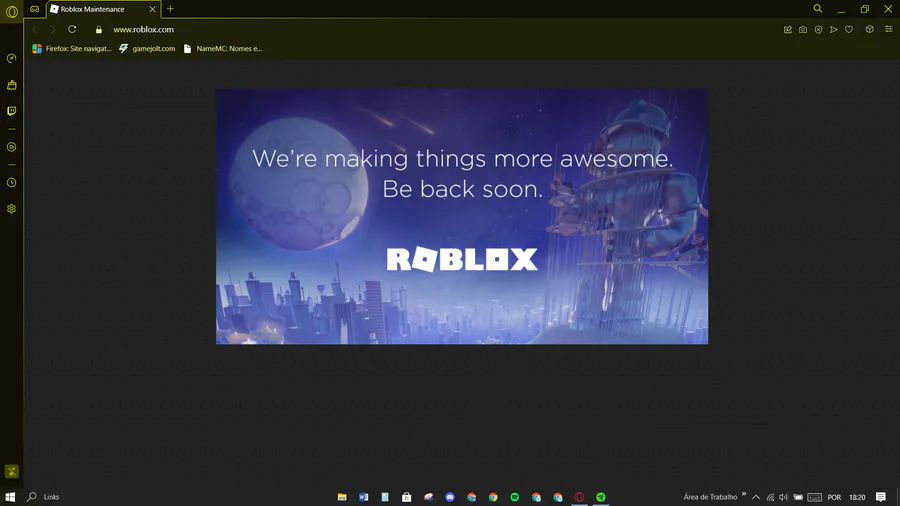Open My Flow send icon
The image size is (900, 506).
(833, 29)
